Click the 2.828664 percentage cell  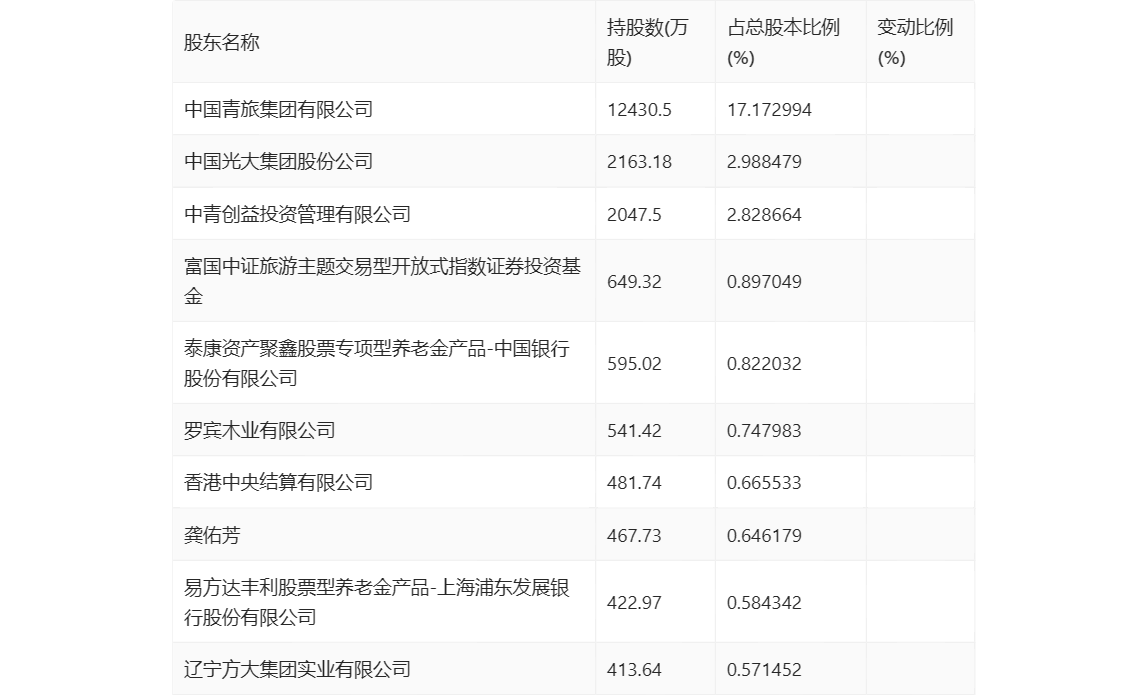point(764,215)
